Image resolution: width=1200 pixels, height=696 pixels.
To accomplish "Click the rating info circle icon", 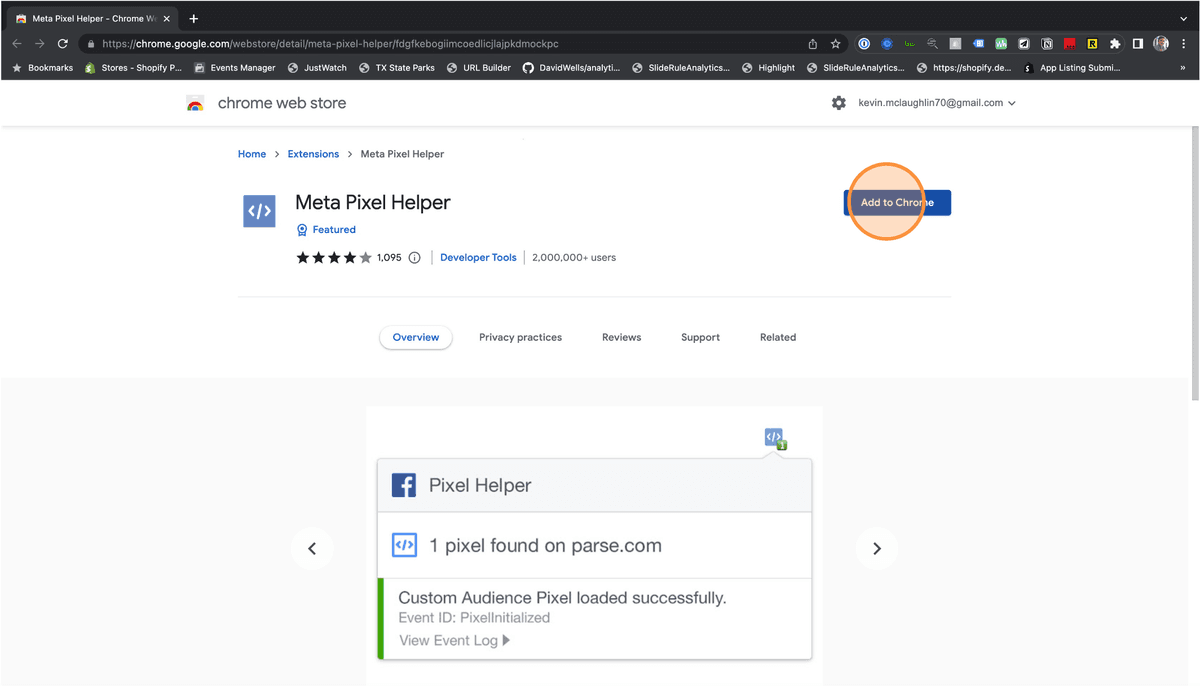I will pyautogui.click(x=414, y=257).
